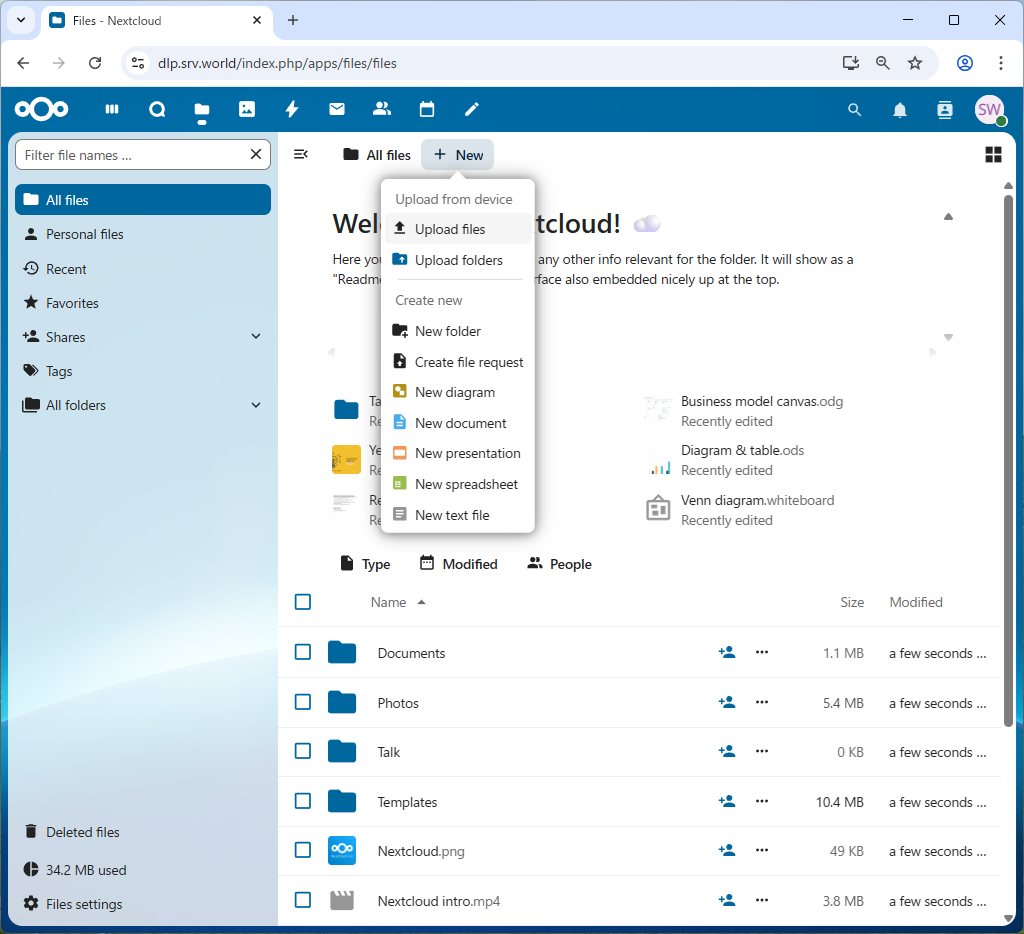Select the Photos folder checkbox
This screenshot has height=934, width=1024.
pyautogui.click(x=303, y=701)
